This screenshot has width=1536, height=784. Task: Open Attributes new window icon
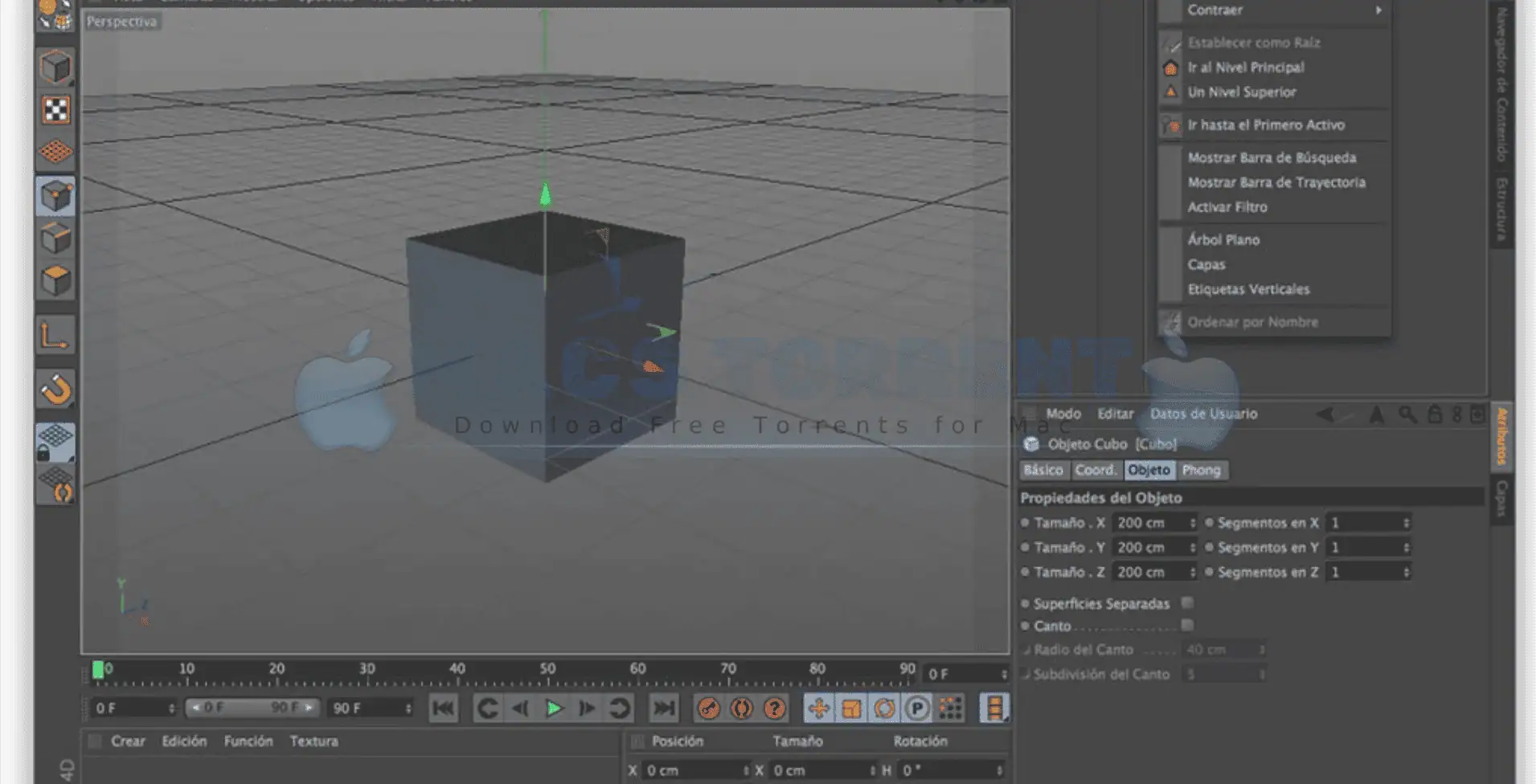pyautogui.click(x=1477, y=414)
